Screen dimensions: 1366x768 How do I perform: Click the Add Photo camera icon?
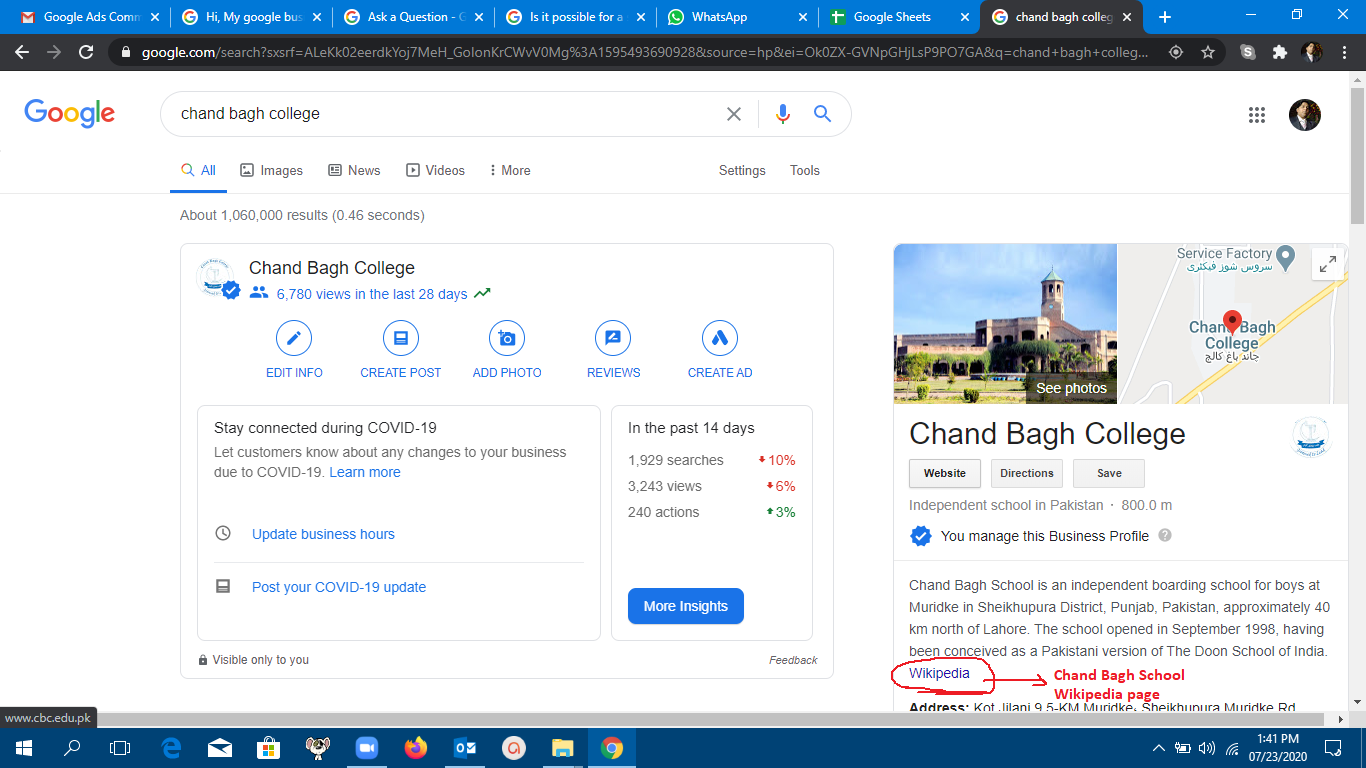click(x=507, y=339)
